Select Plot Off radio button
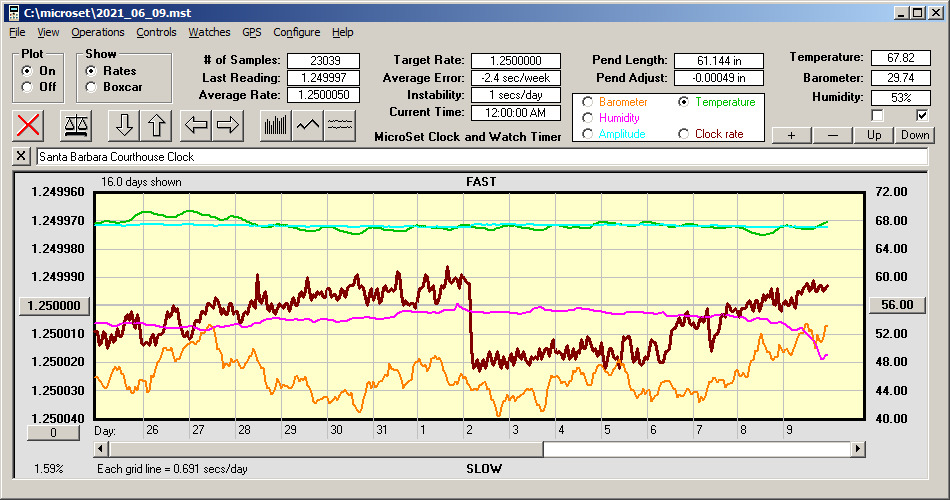Image resolution: width=950 pixels, height=500 pixels. tap(27, 87)
